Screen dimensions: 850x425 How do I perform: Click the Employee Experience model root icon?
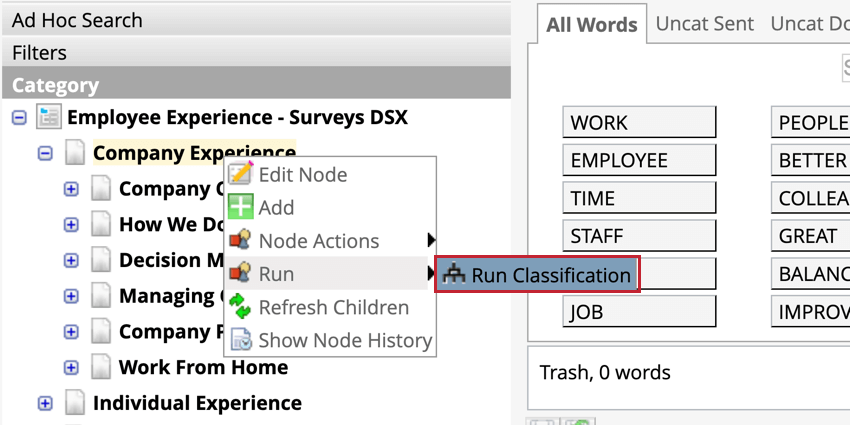pos(49,117)
